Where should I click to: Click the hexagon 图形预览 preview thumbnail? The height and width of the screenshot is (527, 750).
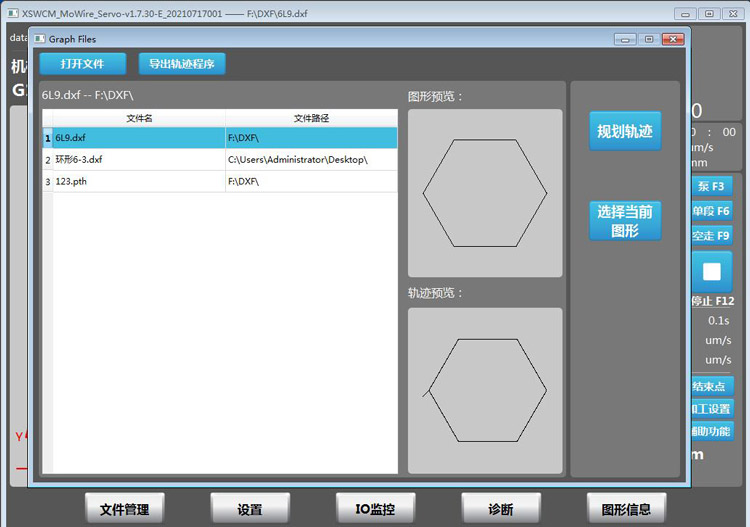coord(485,193)
